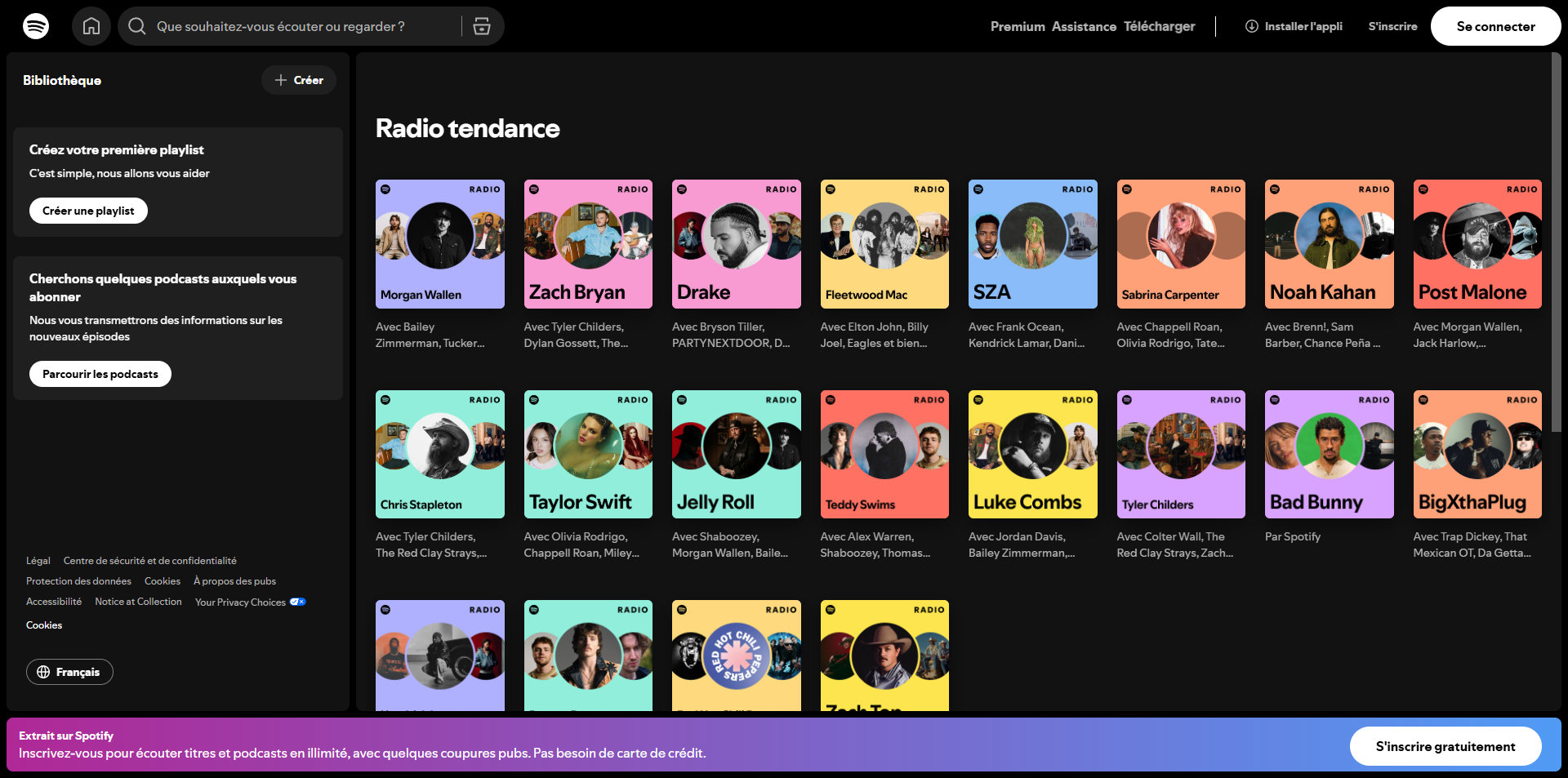Open Red Hot Chili Peppers radio thumbnail
The image size is (1568, 778).
(737, 656)
